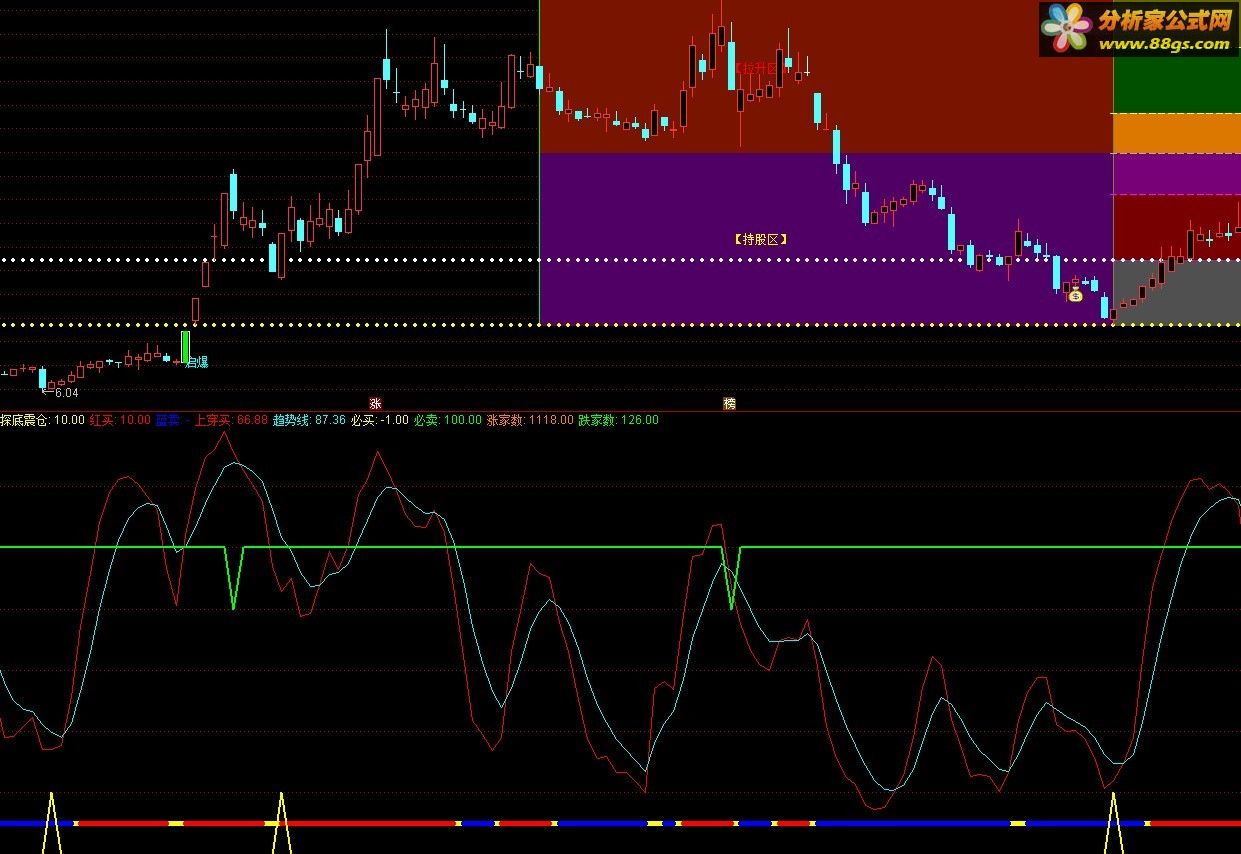This screenshot has height=854, width=1241.
Task: Click indicator name 探底震仓: 10.00
Action: pyautogui.click(x=43, y=420)
